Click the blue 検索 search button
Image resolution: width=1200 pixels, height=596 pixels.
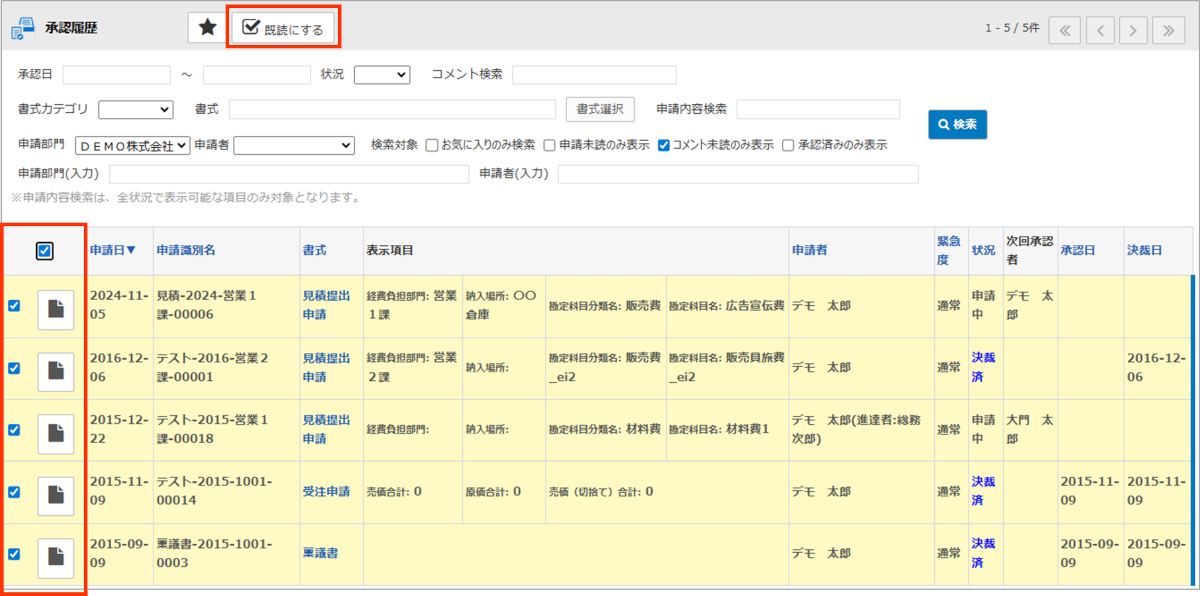coord(957,124)
